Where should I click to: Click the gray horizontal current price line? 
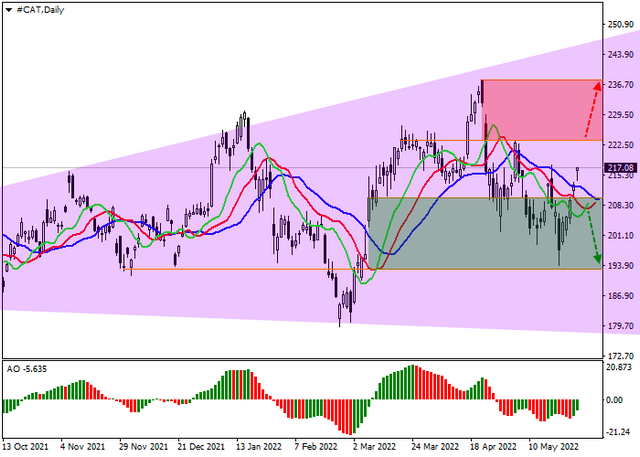tap(302, 168)
